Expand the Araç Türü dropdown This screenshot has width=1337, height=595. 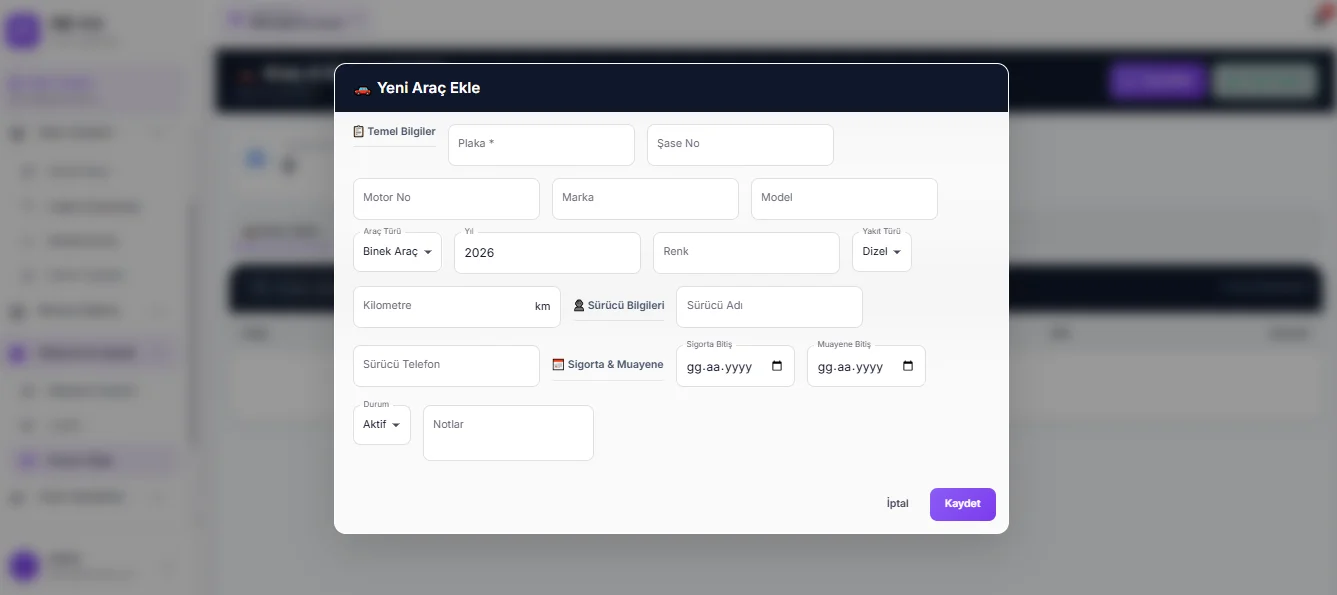[397, 252]
